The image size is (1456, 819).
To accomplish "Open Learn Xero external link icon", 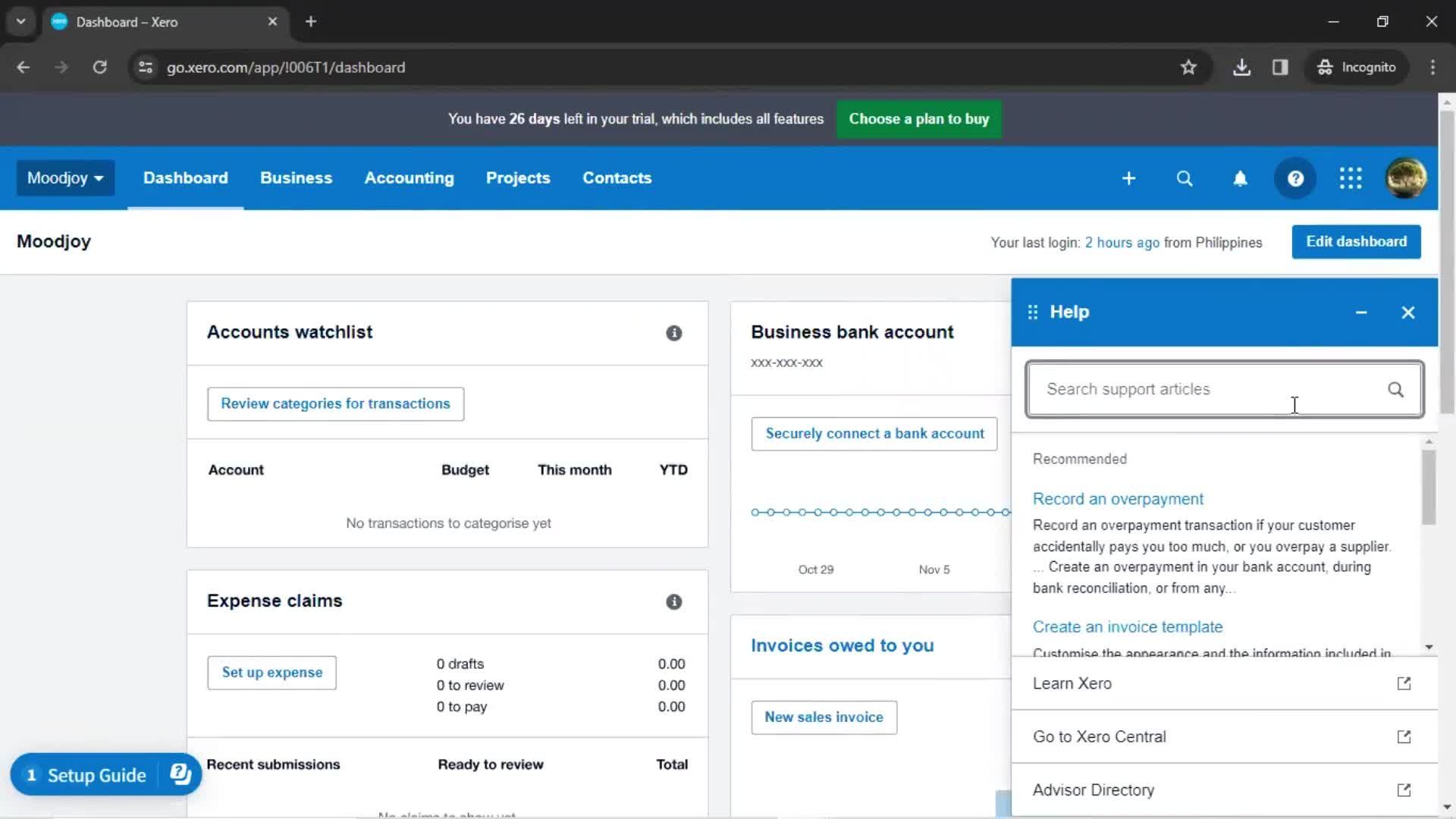I will pos(1404,683).
